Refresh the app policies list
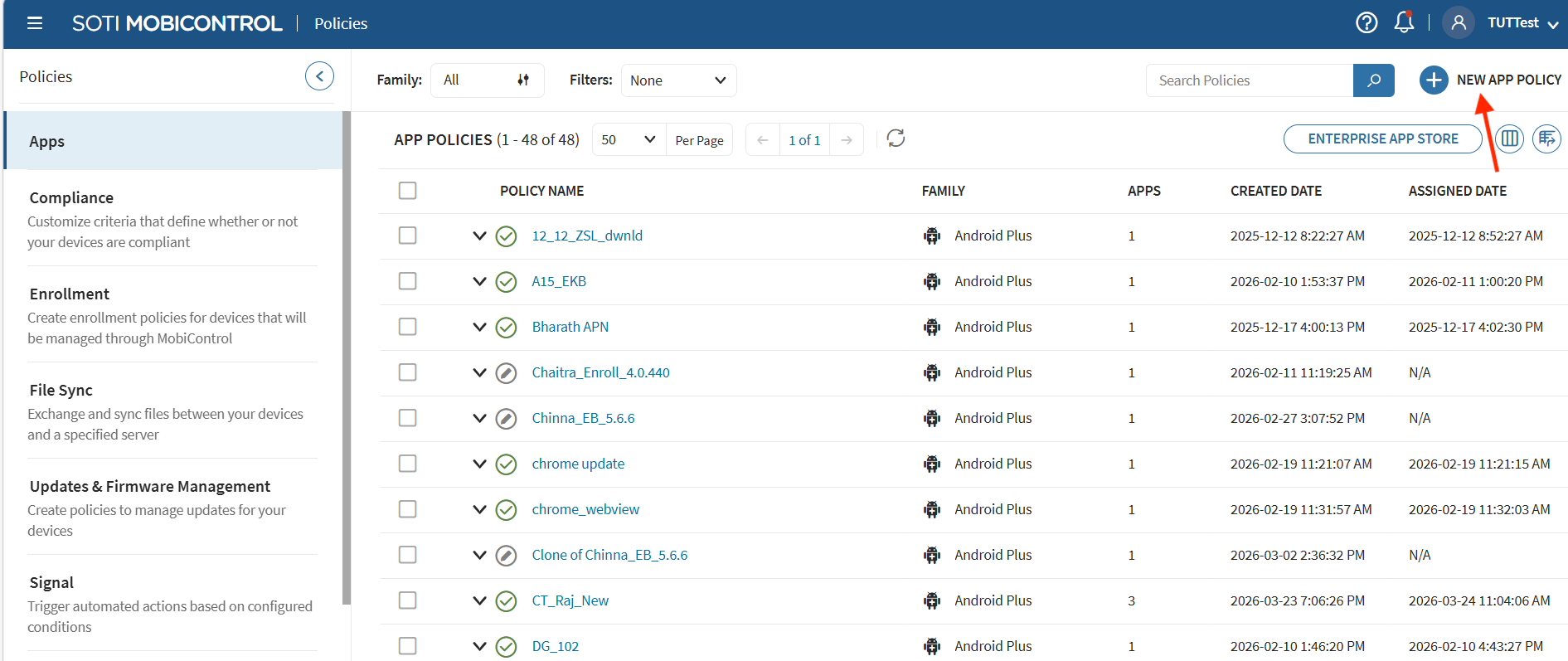1568x661 pixels. pyautogui.click(x=896, y=139)
